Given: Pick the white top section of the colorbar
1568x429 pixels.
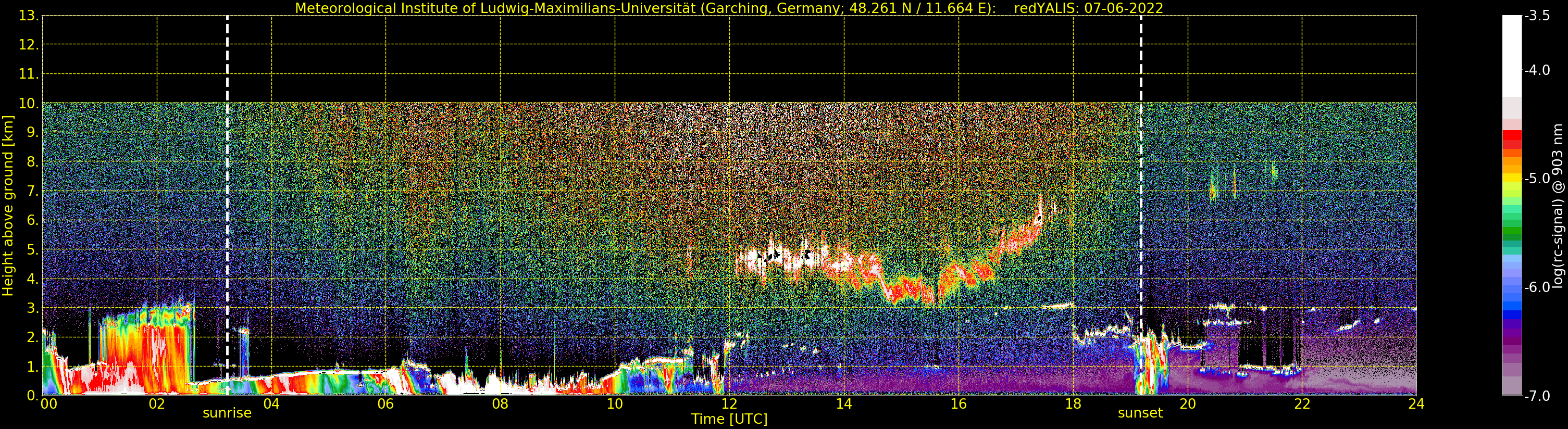Looking at the screenshot, I should pyautogui.click(x=1512, y=56).
